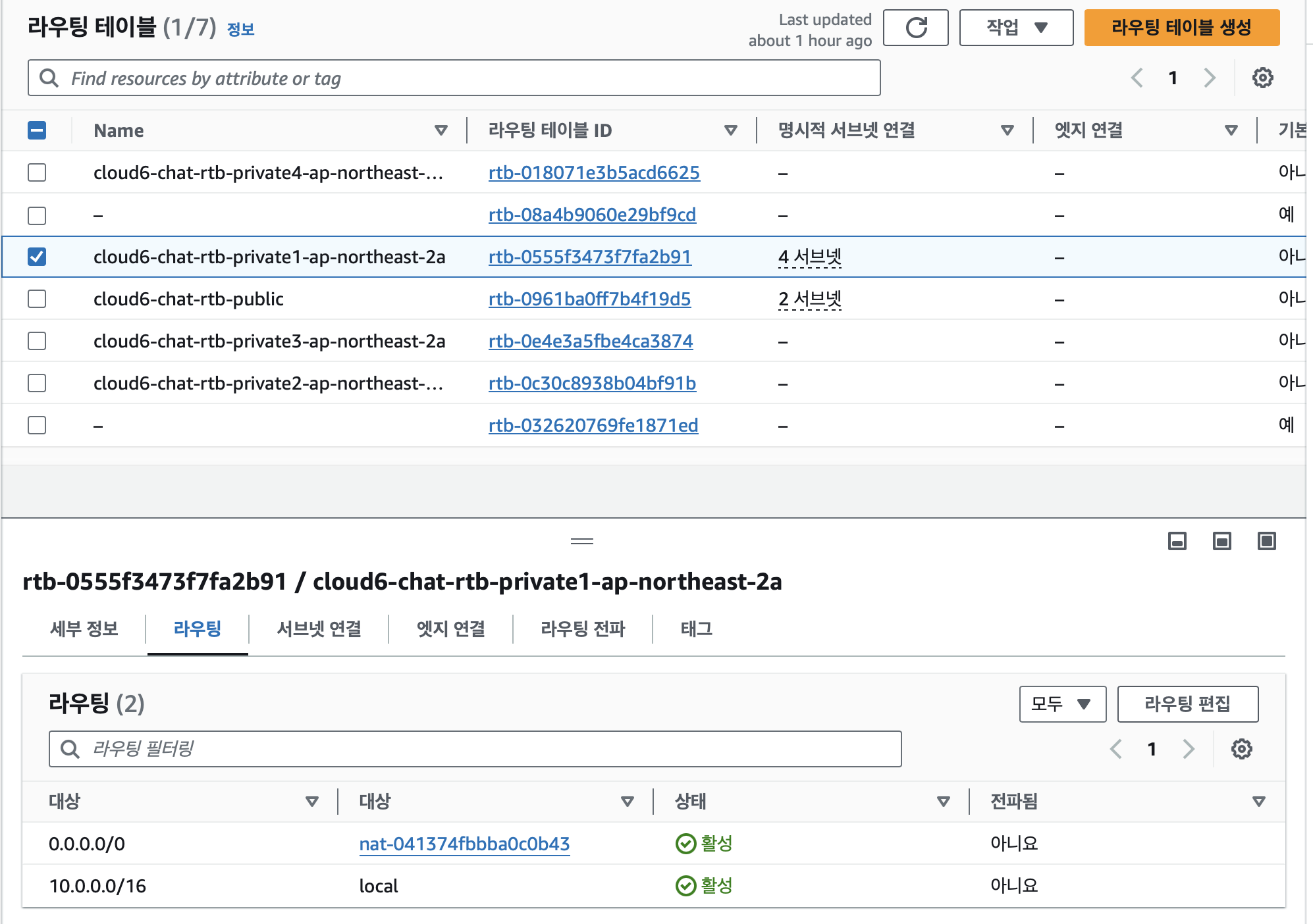The height and width of the screenshot is (924, 1313).
Task: Open route table list preferences gear
Action: 1262,78
